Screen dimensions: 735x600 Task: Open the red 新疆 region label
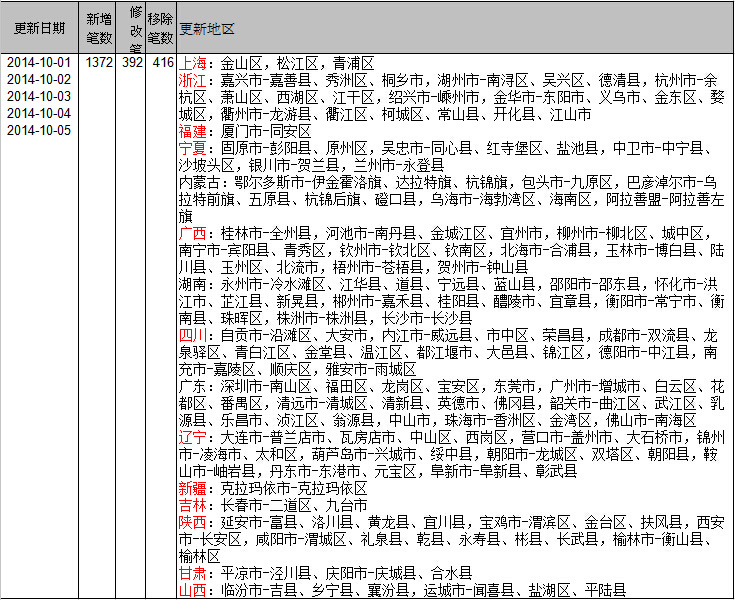point(192,488)
